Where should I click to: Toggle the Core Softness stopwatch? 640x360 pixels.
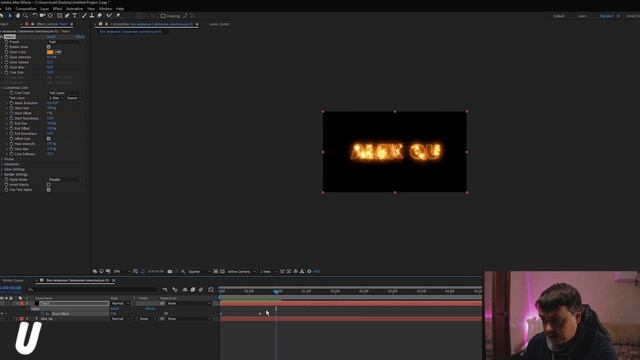11,154
